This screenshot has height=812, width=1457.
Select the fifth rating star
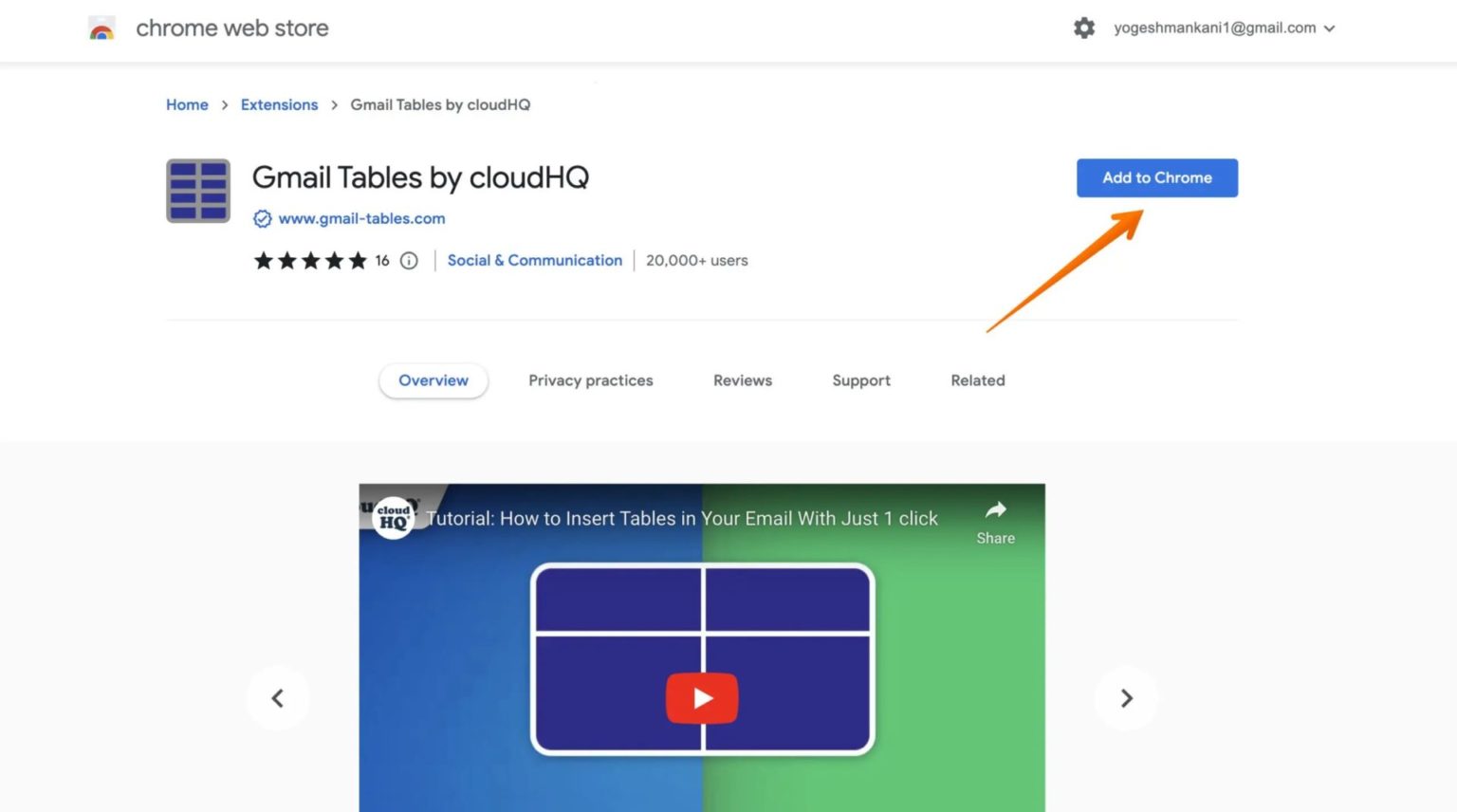[359, 260]
